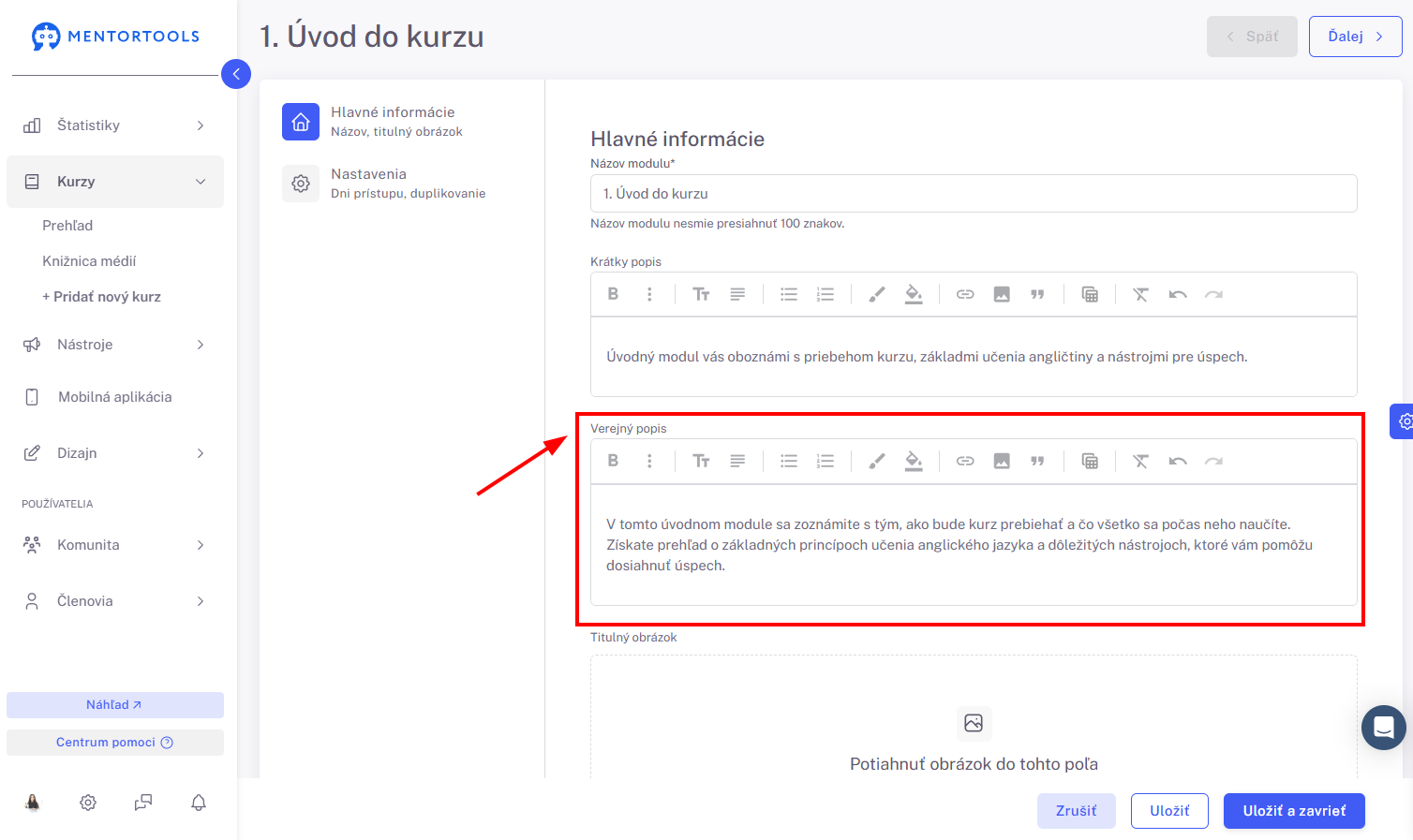Insert link in the Krátky popis toolbar
1413x840 pixels.
tap(965, 294)
